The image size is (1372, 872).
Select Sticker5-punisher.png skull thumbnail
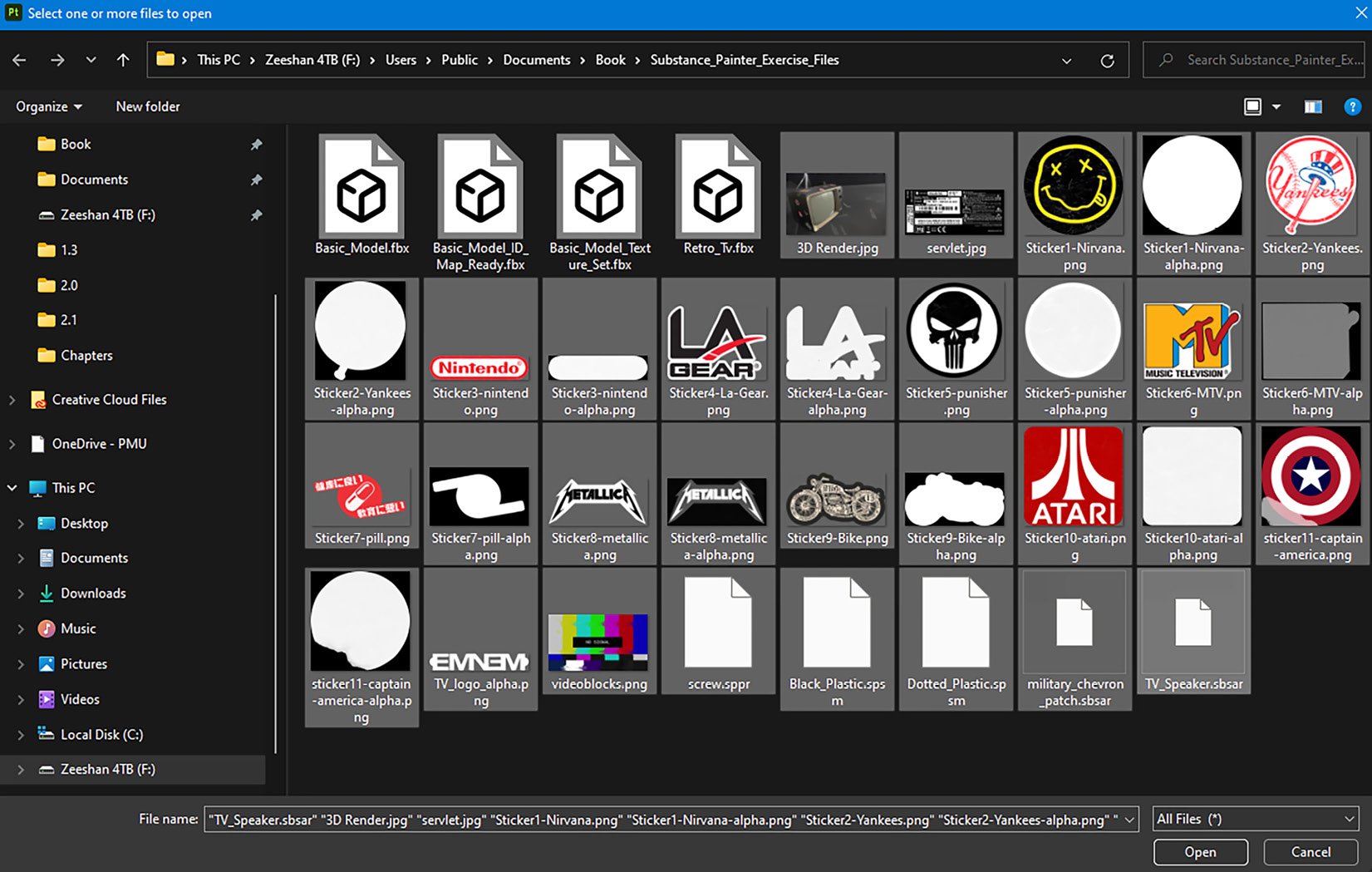pos(955,330)
